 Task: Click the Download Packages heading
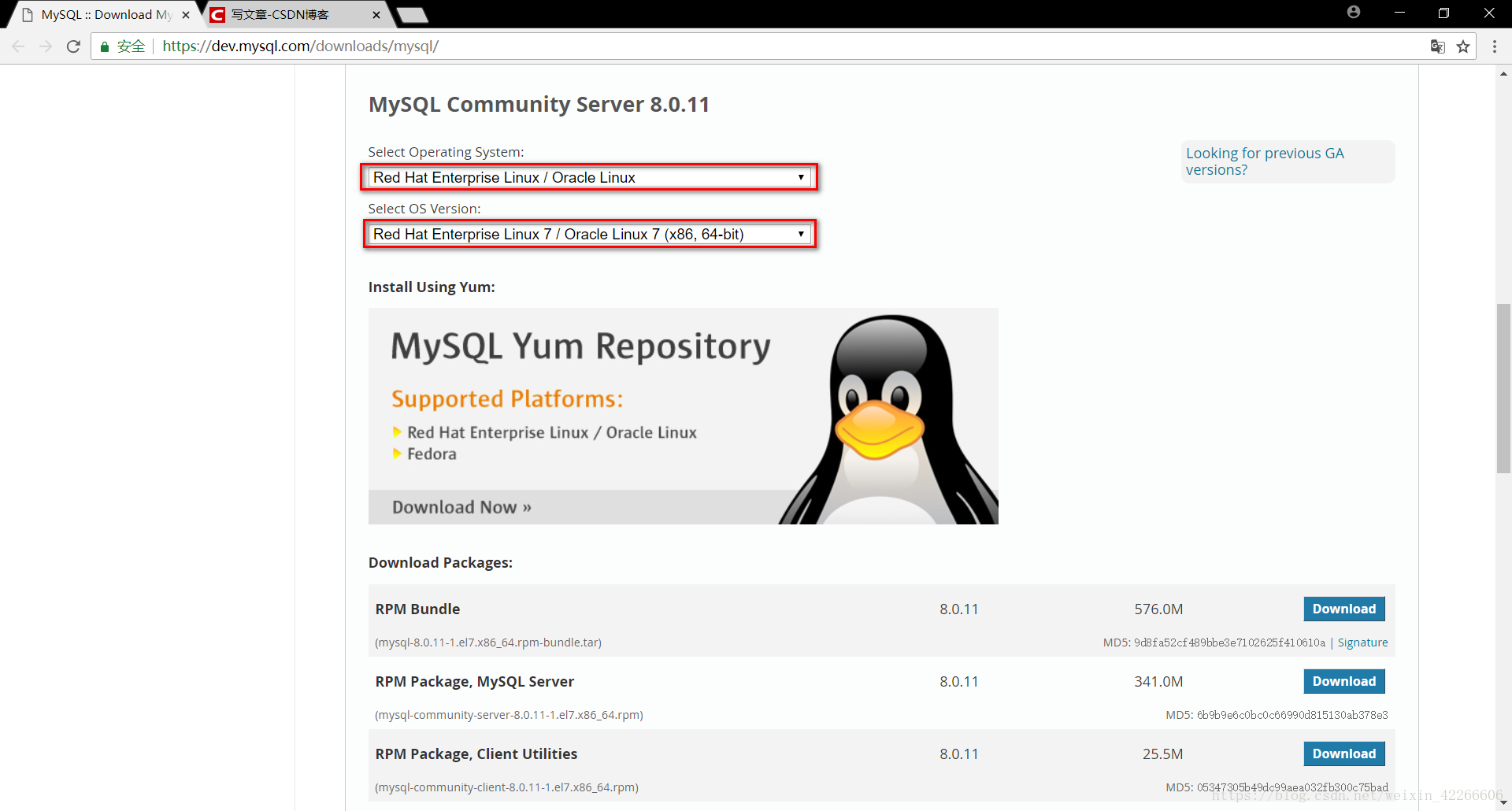[440, 562]
